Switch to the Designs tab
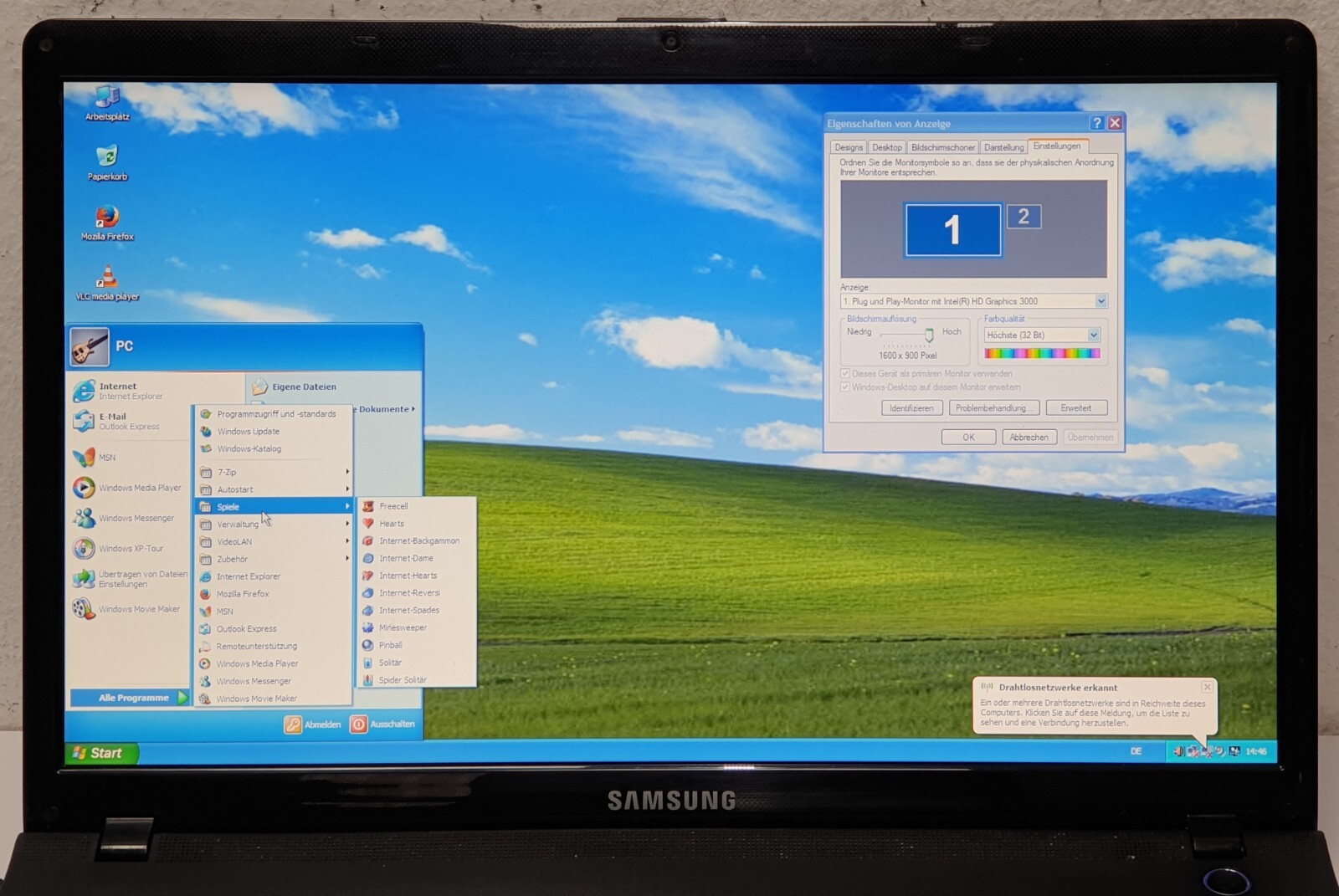This screenshot has height=896, width=1339. pos(848,147)
